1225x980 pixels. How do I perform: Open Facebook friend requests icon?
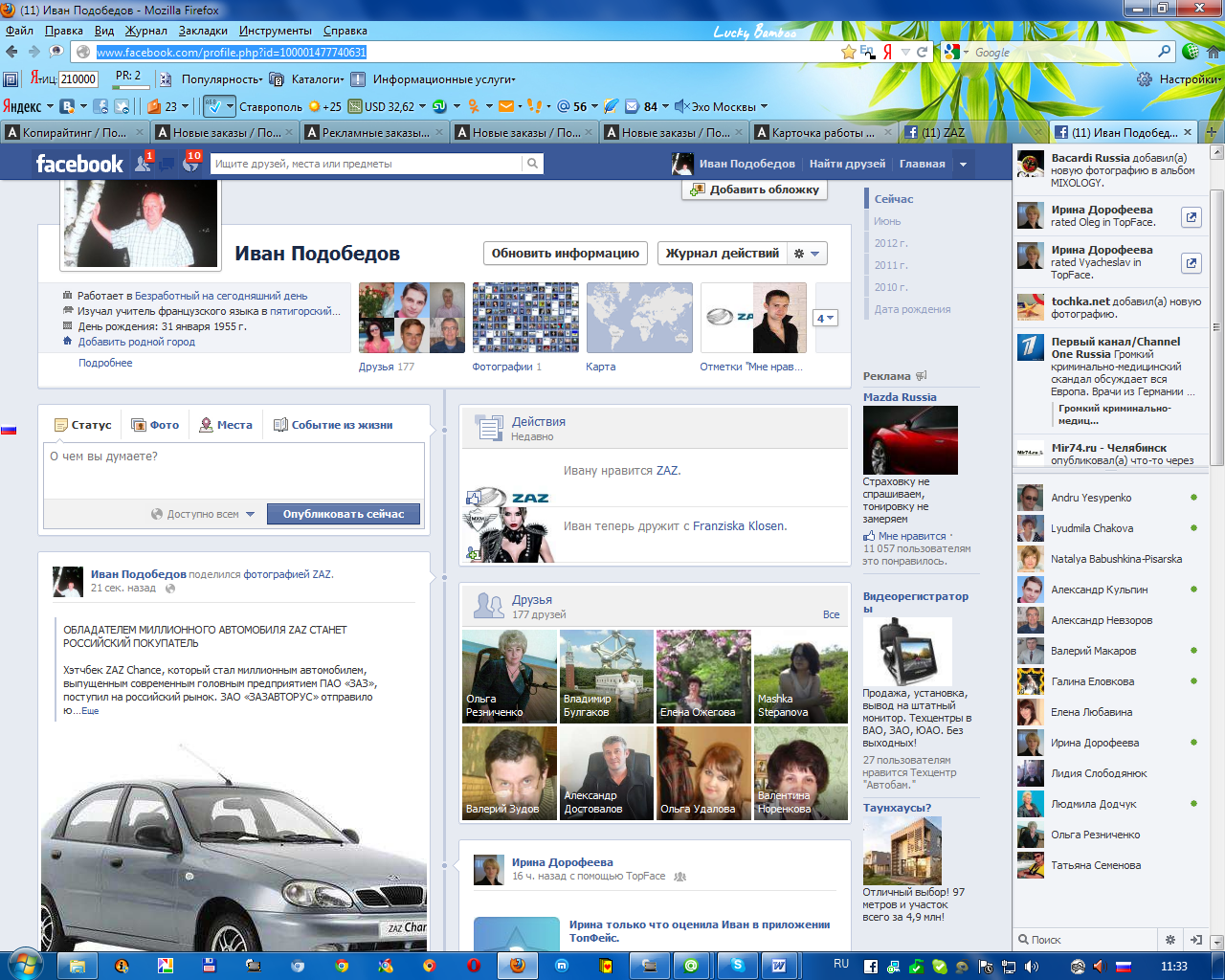[x=144, y=164]
